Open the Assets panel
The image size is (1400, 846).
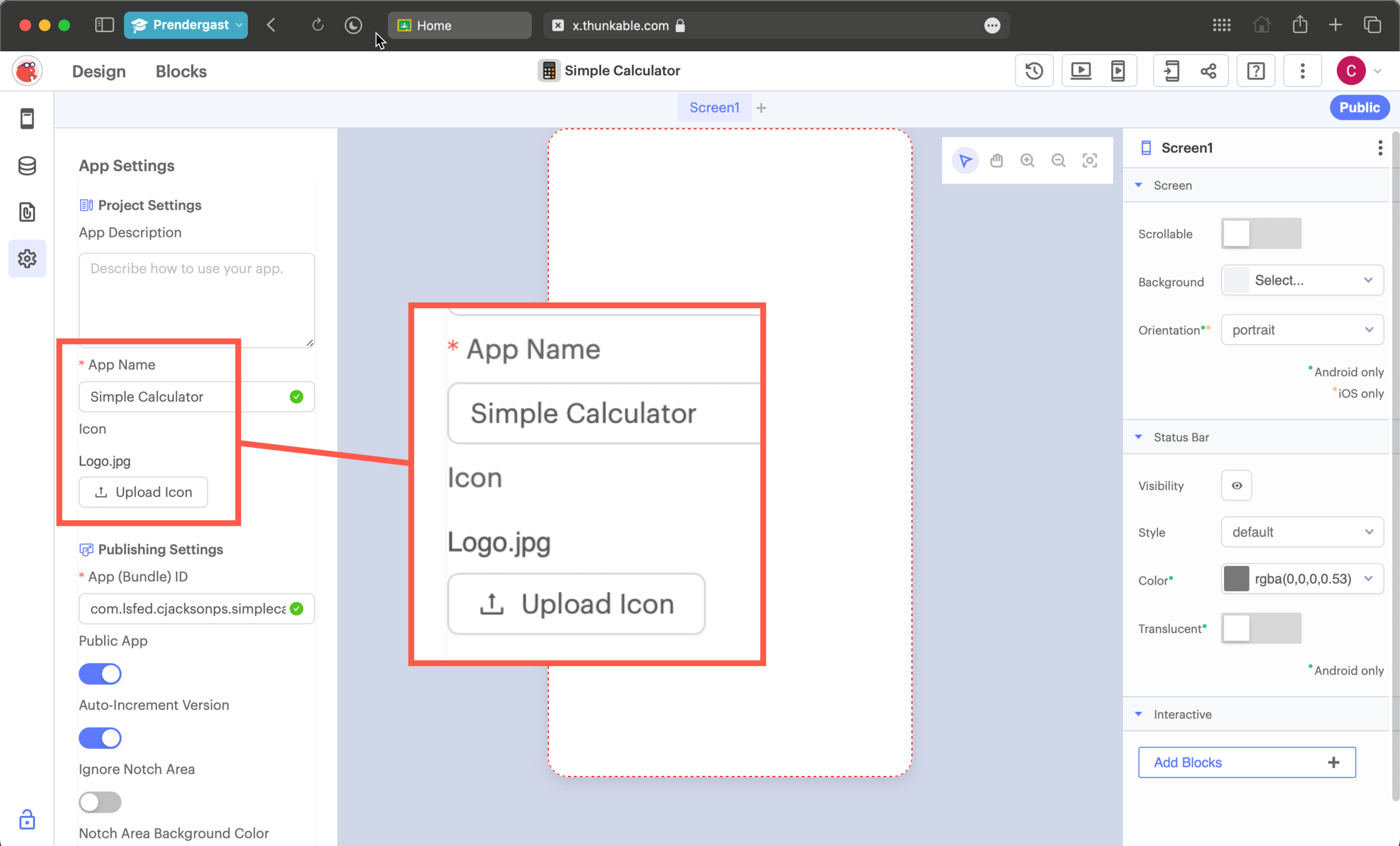(x=27, y=212)
